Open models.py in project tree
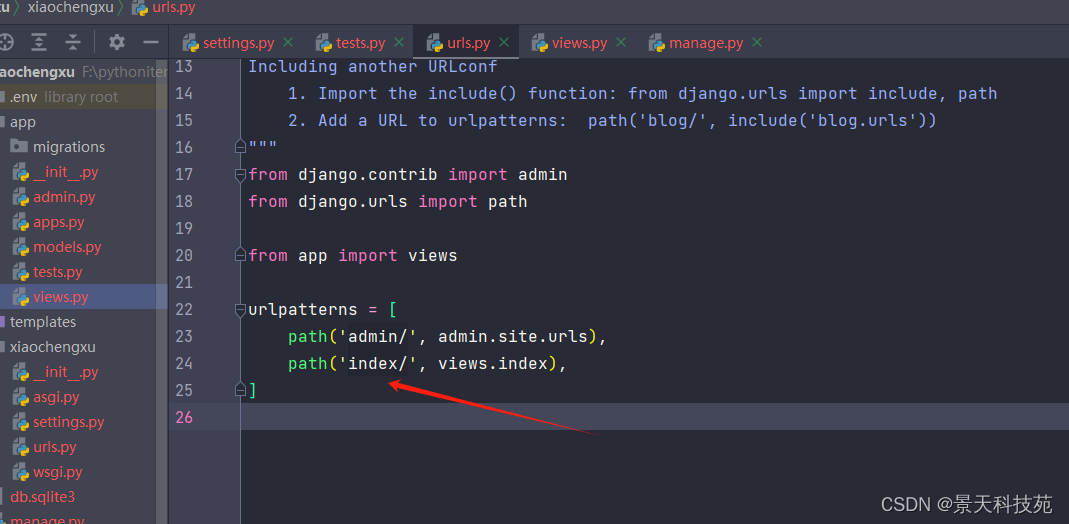 67,247
